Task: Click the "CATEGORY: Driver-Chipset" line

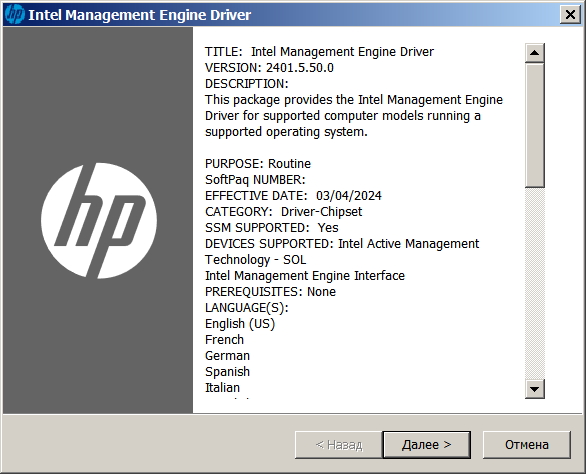Action: tap(283, 212)
